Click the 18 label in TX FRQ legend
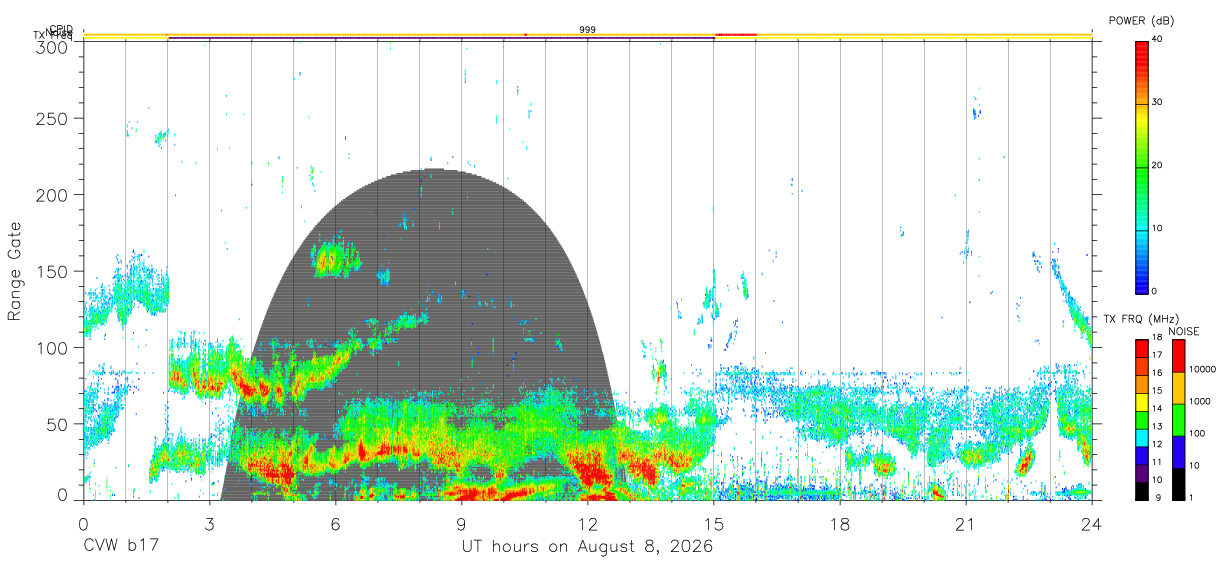Screen dimensions: 1228x567 (1158, 339)
